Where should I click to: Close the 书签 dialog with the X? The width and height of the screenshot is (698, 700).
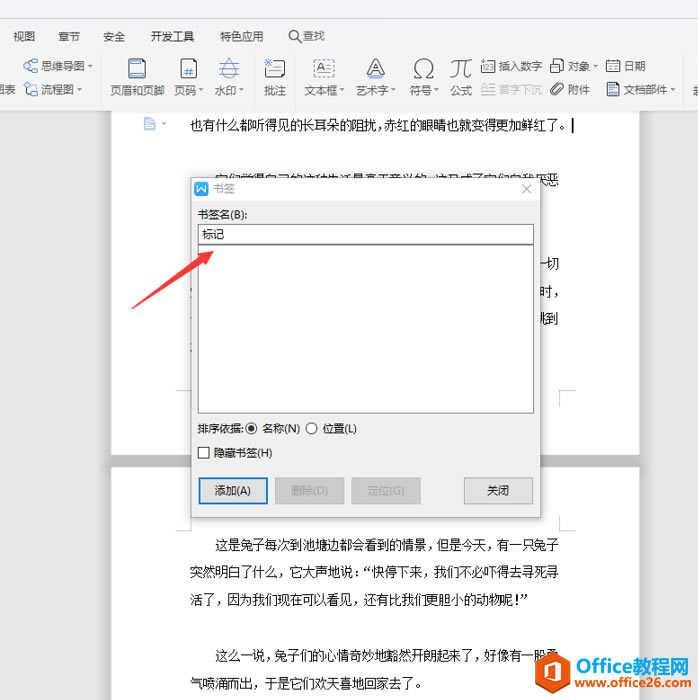(527, 189)
